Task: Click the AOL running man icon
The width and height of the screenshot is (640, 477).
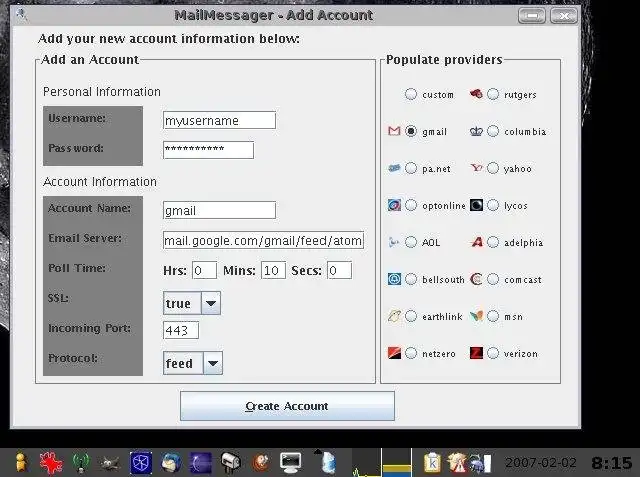Action: 393,242
